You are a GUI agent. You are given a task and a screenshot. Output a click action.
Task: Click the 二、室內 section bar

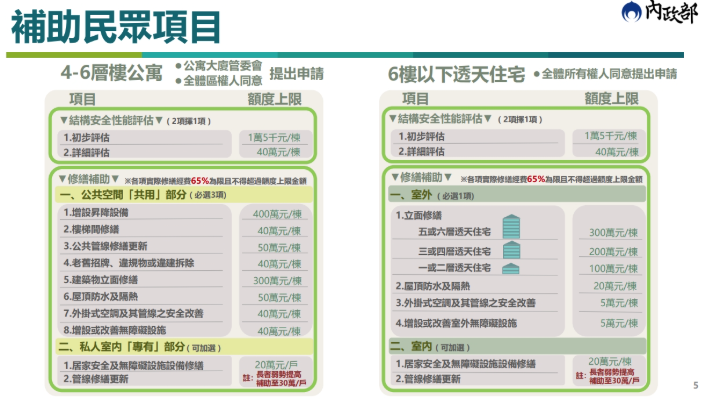click(x=516, y=346)
